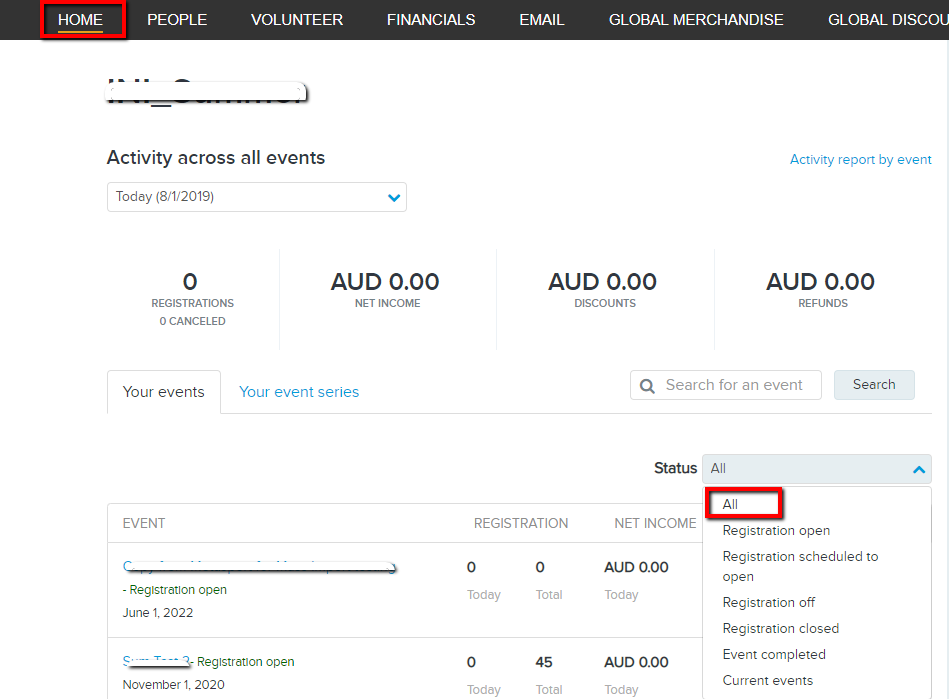This screenshot has height=699, width=949.
Task: Filter by 'Registration closed' status
Action: [780, 628]
